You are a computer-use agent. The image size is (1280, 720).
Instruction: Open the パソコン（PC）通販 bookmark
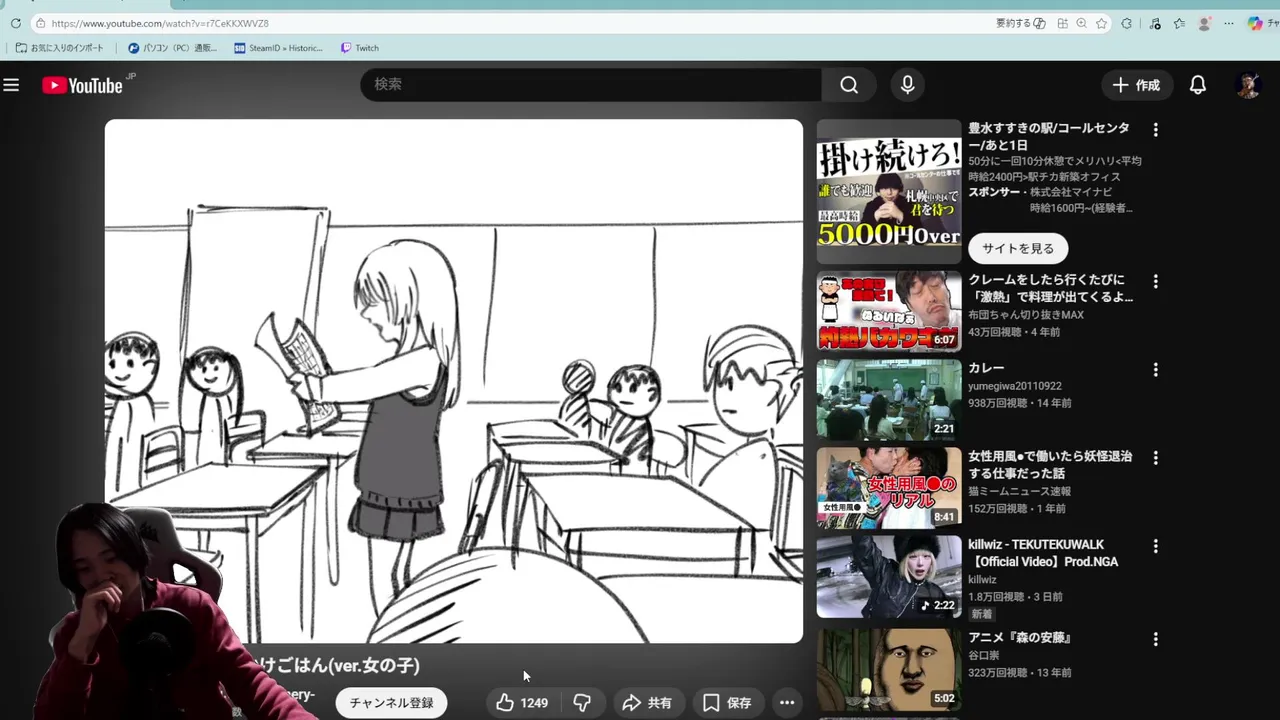[172, 48]
